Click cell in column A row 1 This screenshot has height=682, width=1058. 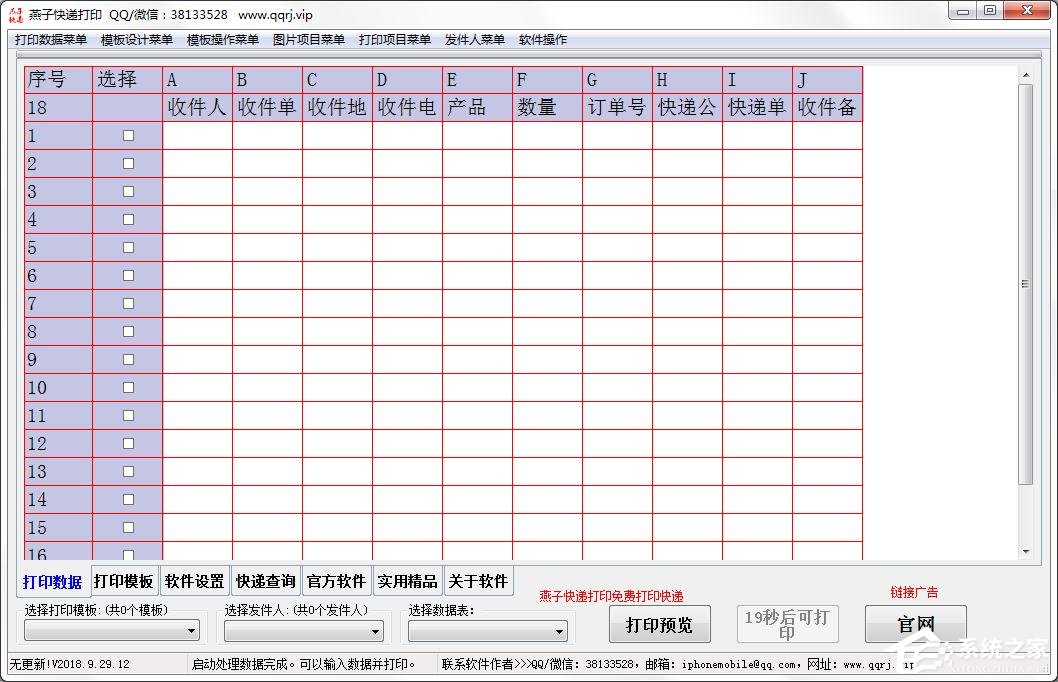click(x=197, y=136)
